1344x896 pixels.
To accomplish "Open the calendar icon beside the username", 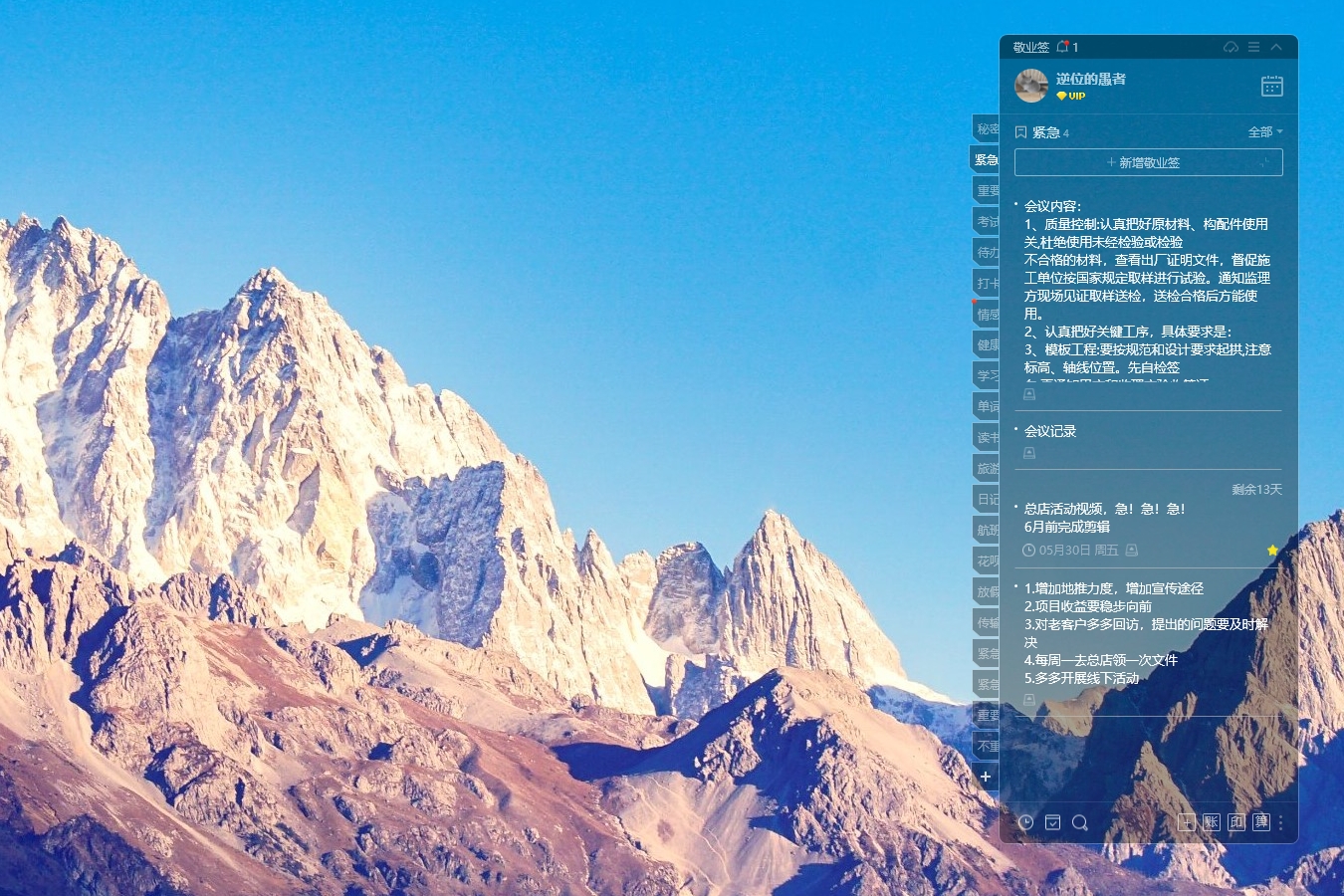I will (1272, 86).
